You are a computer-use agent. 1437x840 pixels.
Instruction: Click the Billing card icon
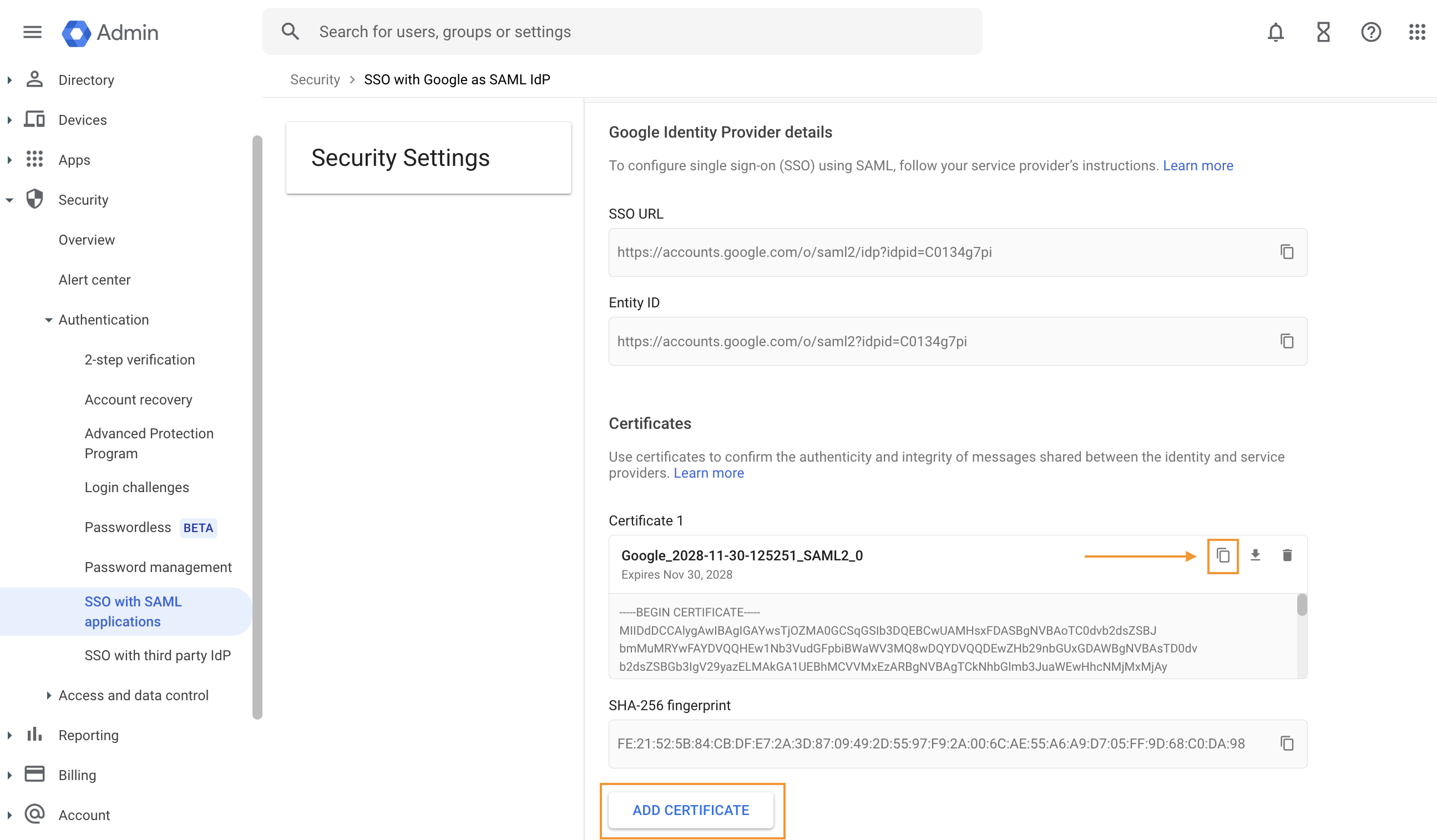tap(35, 774)
